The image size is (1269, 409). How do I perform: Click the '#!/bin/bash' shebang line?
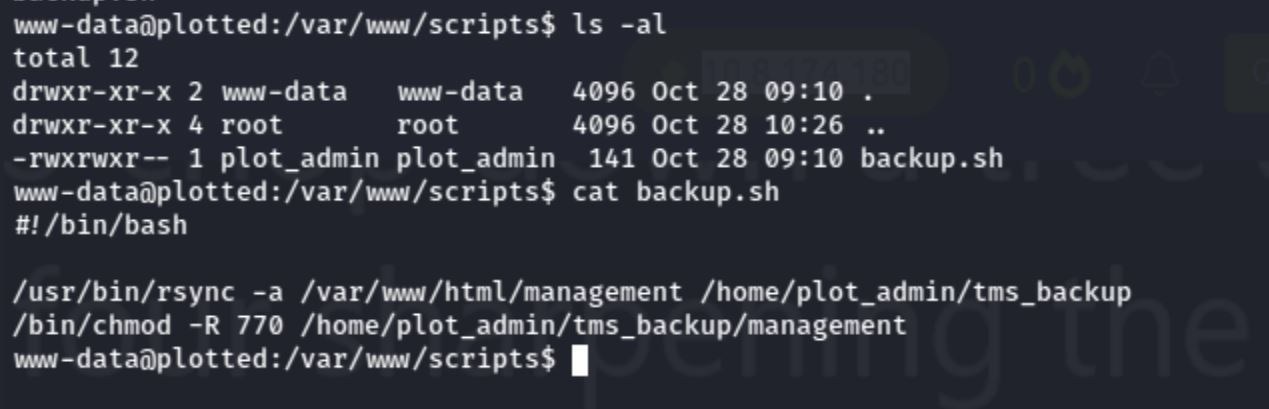click(x=100, y=225)
